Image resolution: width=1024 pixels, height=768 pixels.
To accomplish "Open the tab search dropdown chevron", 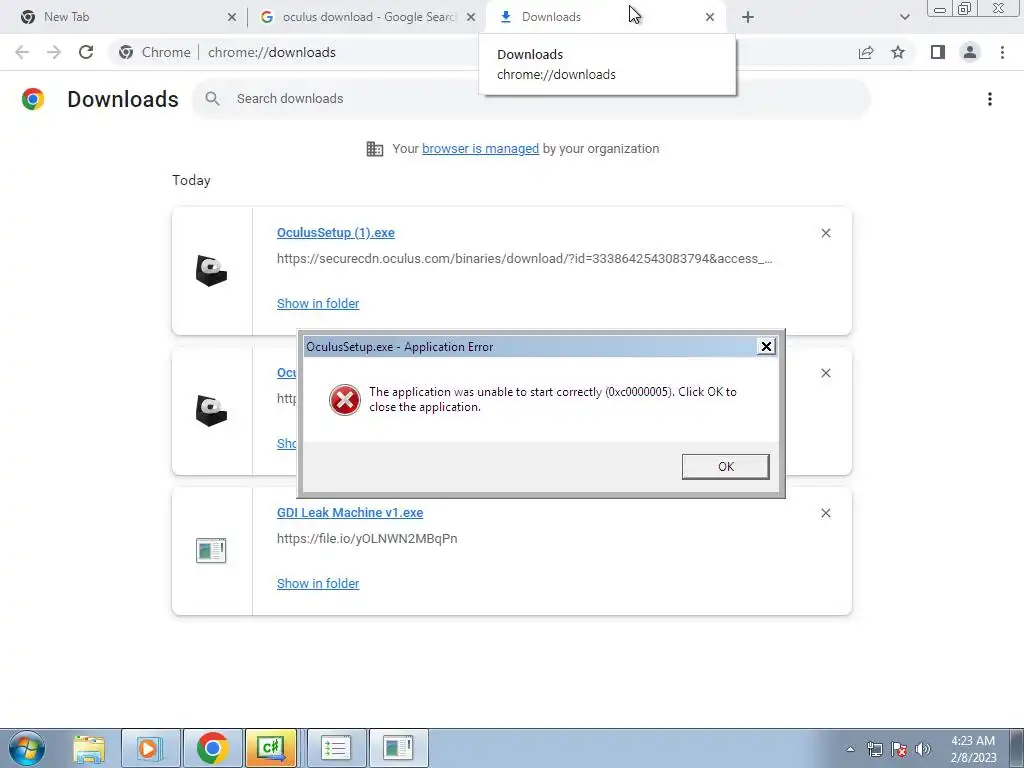I will [x=904, y=17].
